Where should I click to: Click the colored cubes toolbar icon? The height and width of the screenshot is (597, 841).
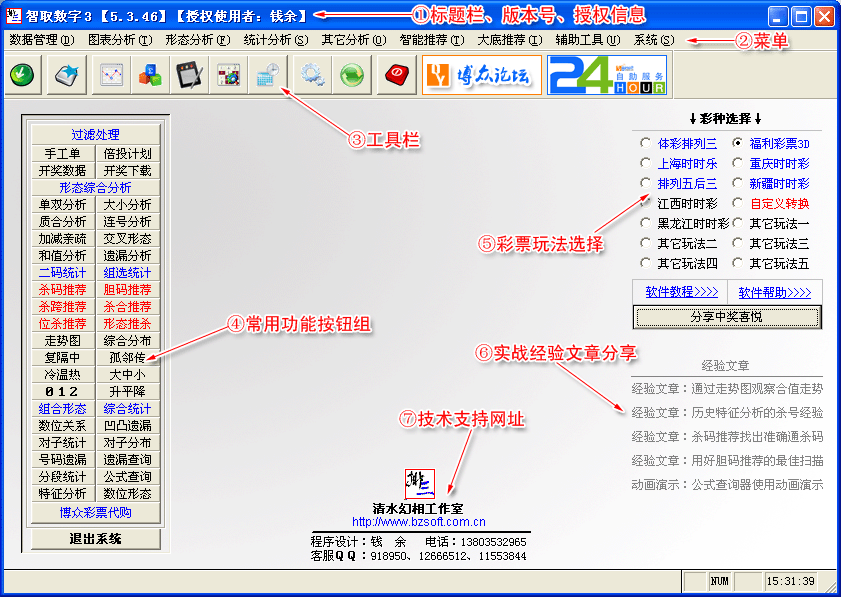click(x=150, y=75)
